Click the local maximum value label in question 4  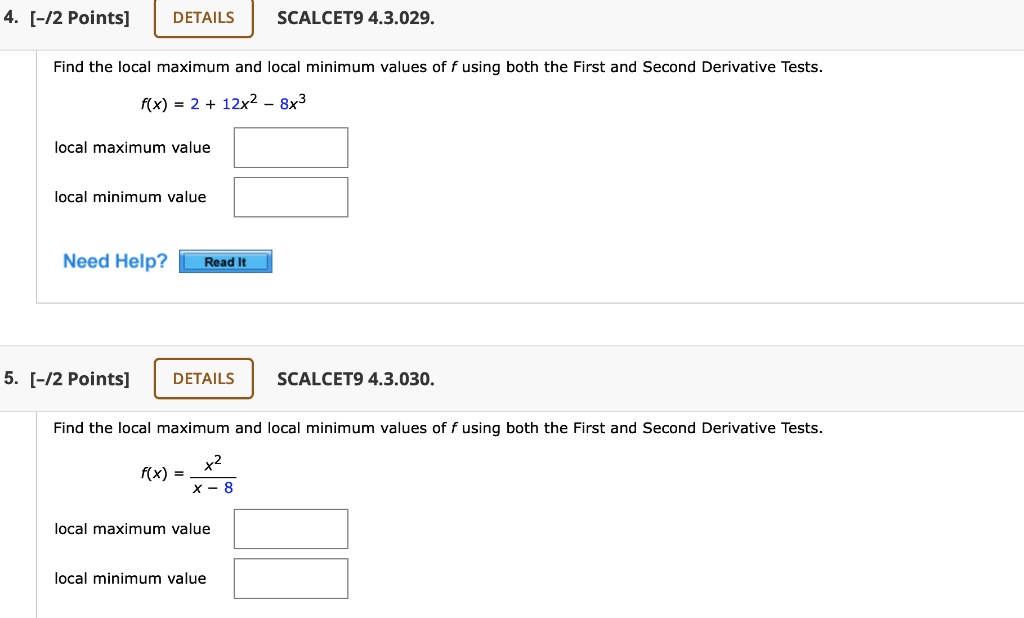132,147
